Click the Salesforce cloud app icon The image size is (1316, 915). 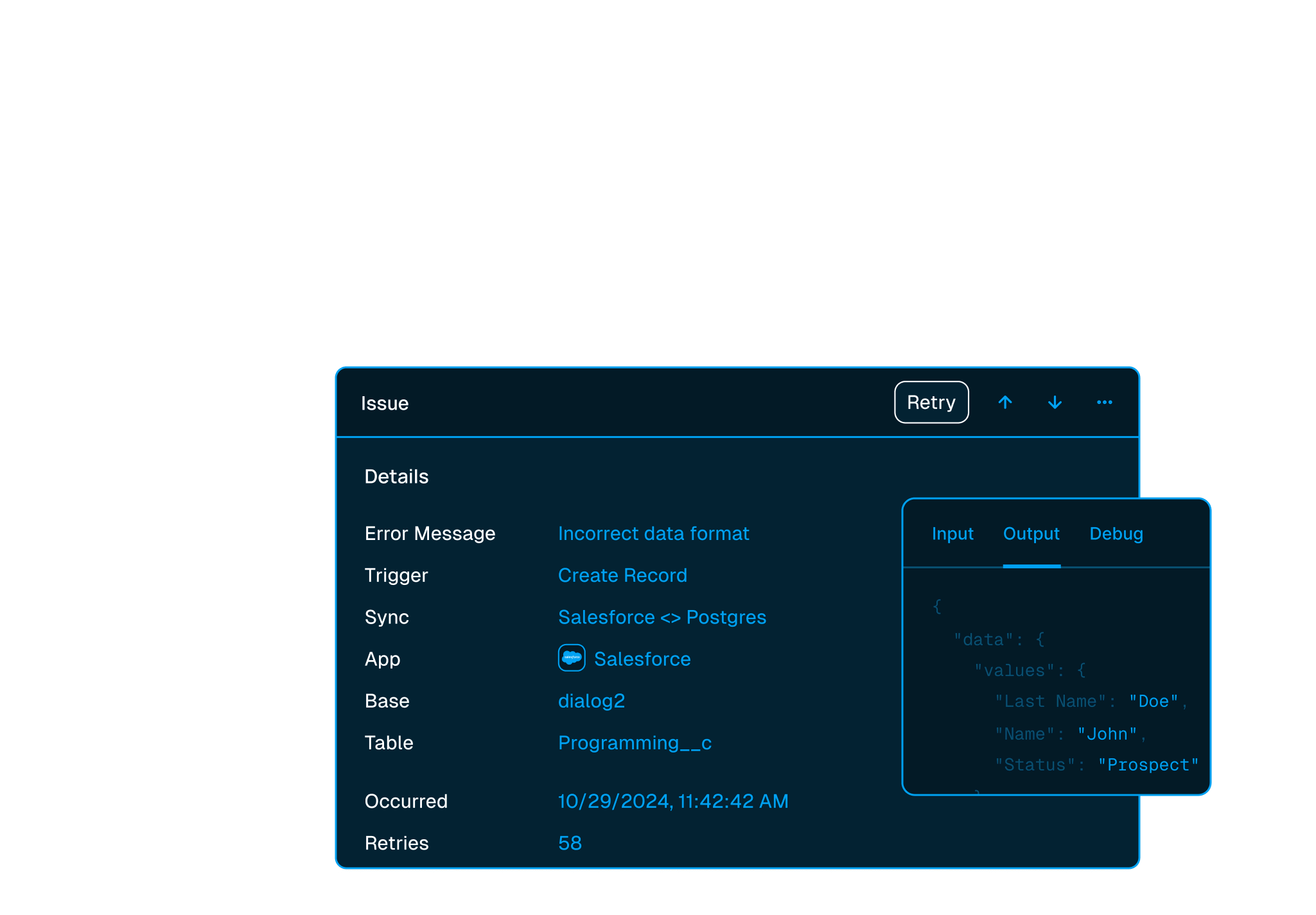(x=572, y=658)
